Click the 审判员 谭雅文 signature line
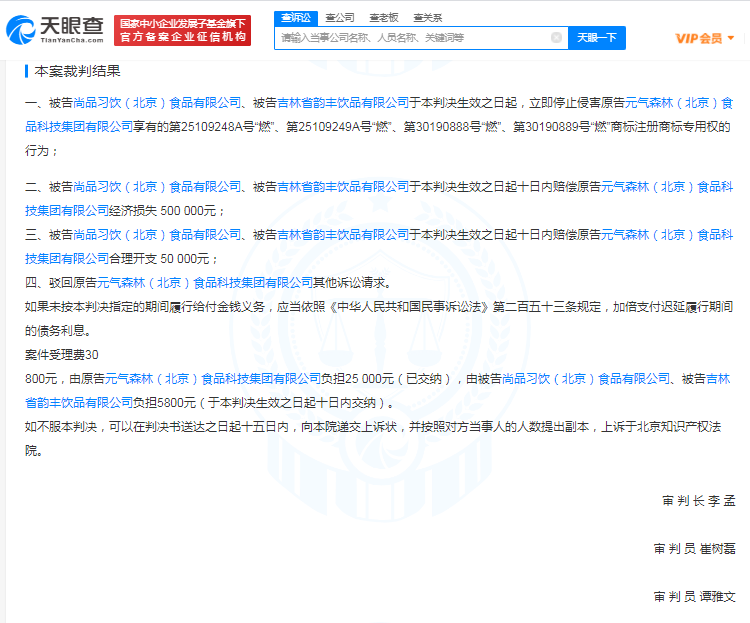 pos(695,597)
